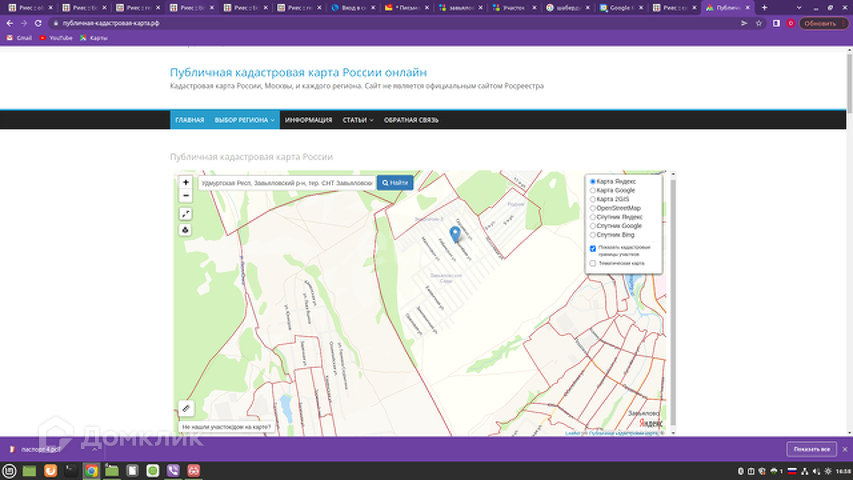Zoom in the map with plus button
The width and height of the screenshot is (853, 480).
point(186,183)
